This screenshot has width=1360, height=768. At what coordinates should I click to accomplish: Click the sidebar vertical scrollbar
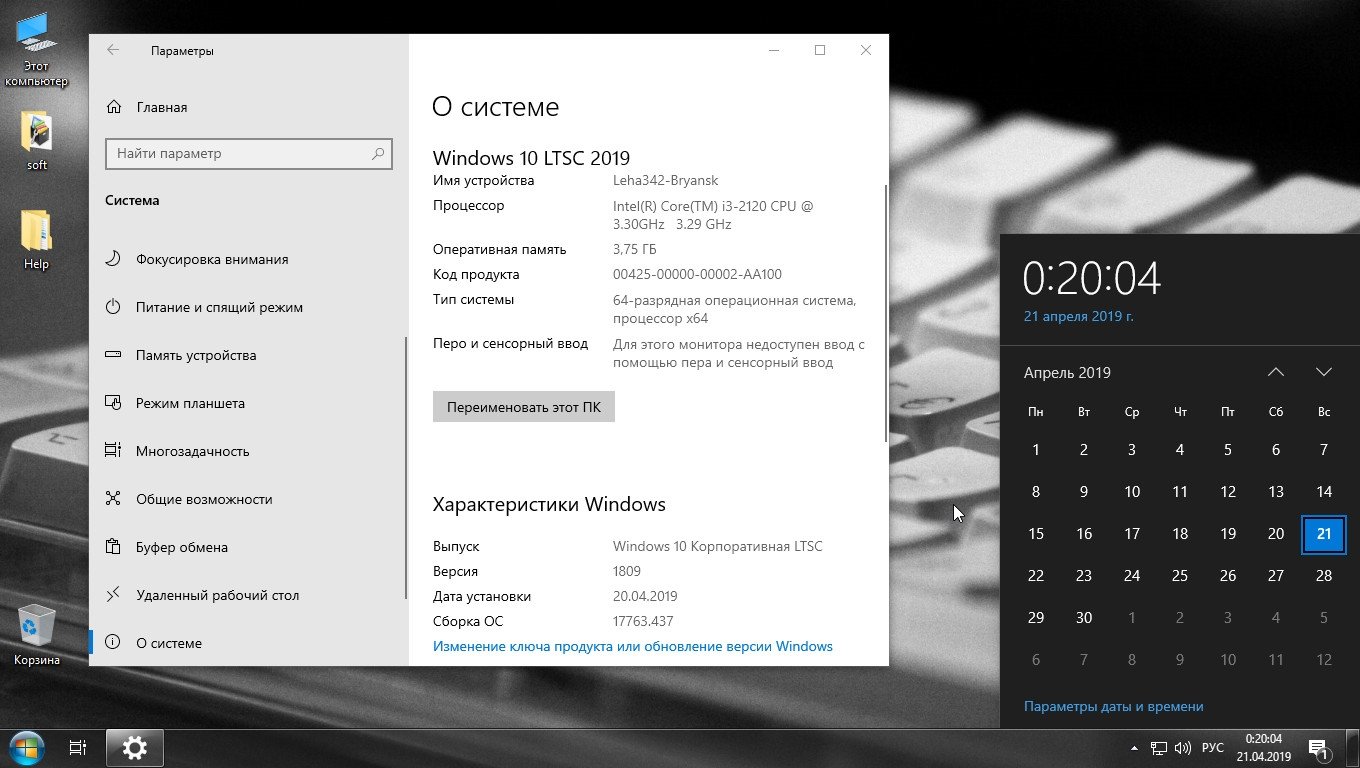[x=406, y=468]
